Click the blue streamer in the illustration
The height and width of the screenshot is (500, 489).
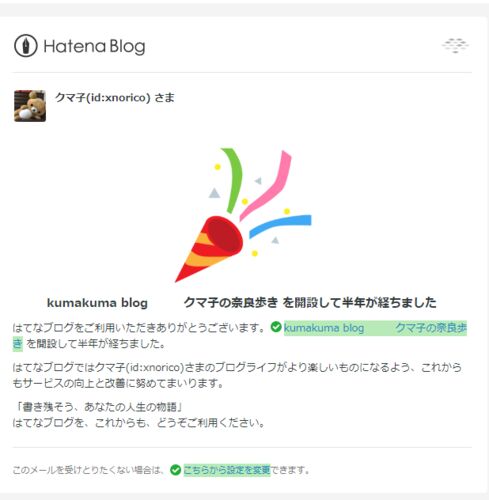coord(280,226)
